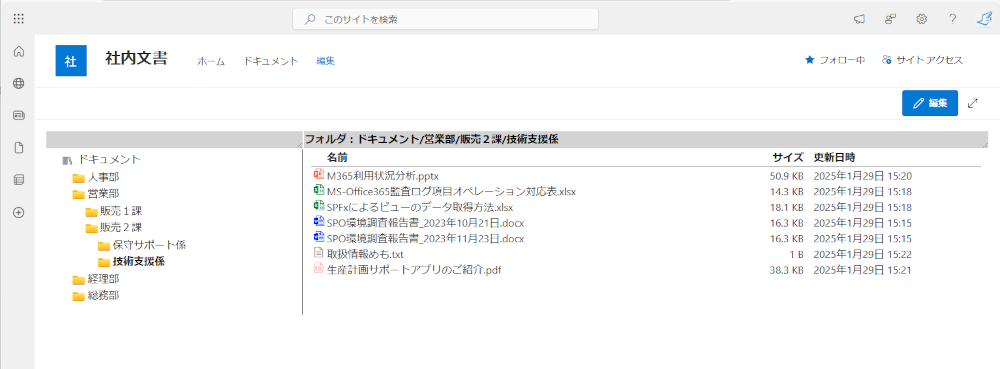Go to home icon in left rail
This screenshot has width=1000, height=369.
[18, 51]
